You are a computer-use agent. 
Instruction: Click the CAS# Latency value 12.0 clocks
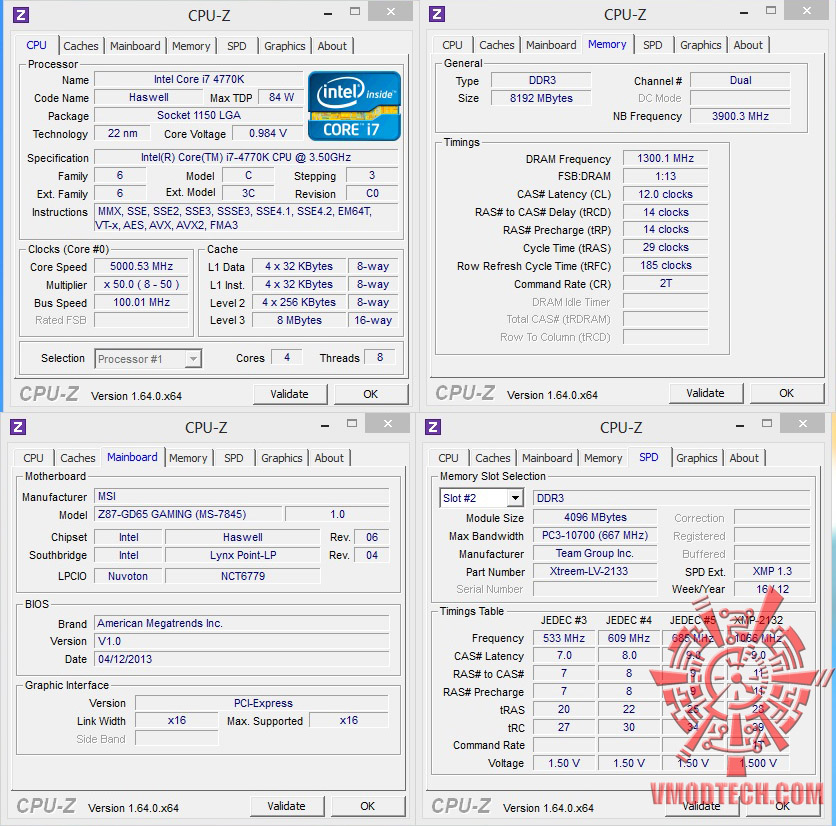coord(665,194)
